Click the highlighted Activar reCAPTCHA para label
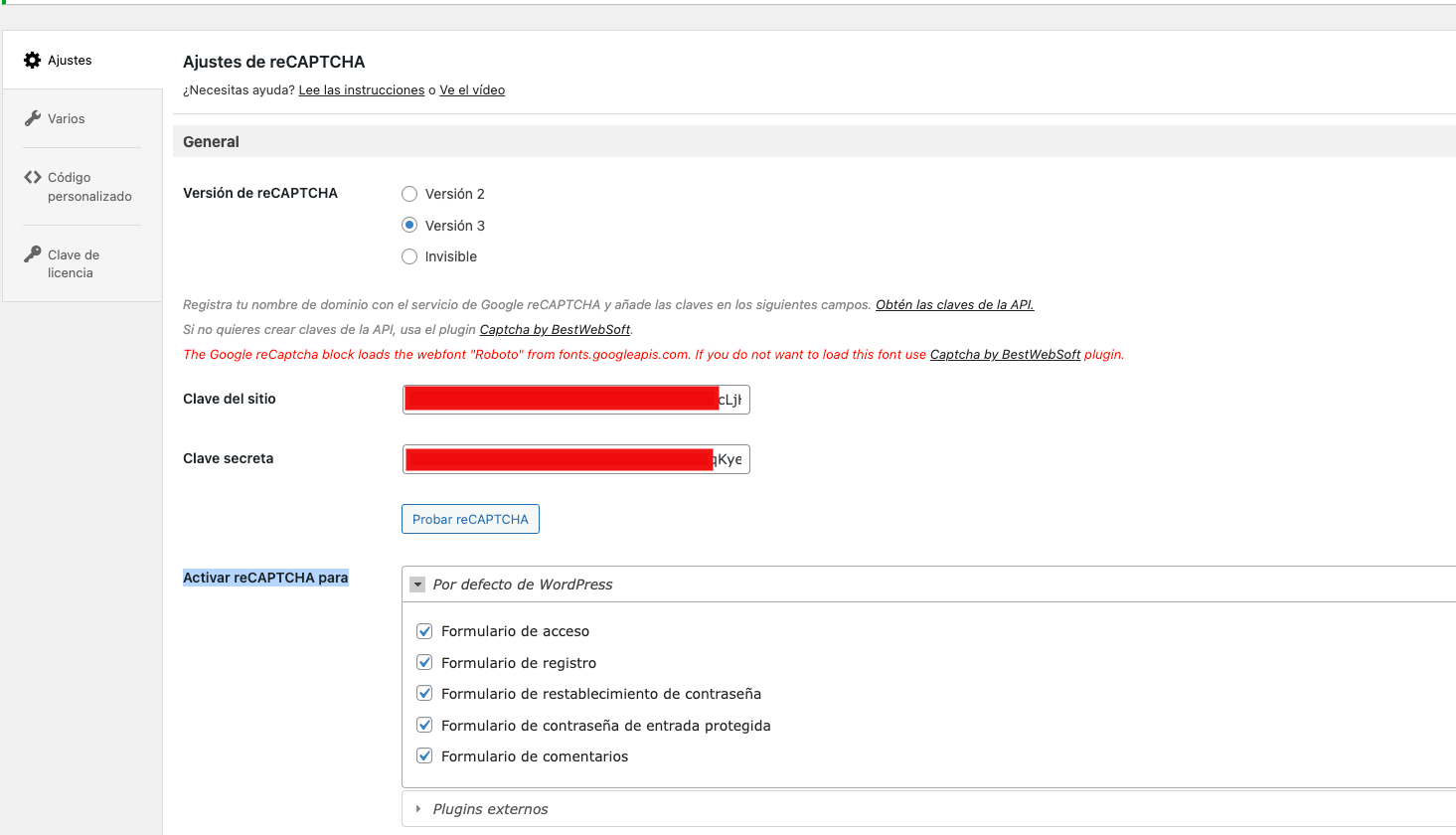1456x835 pixels. [265, 578]
